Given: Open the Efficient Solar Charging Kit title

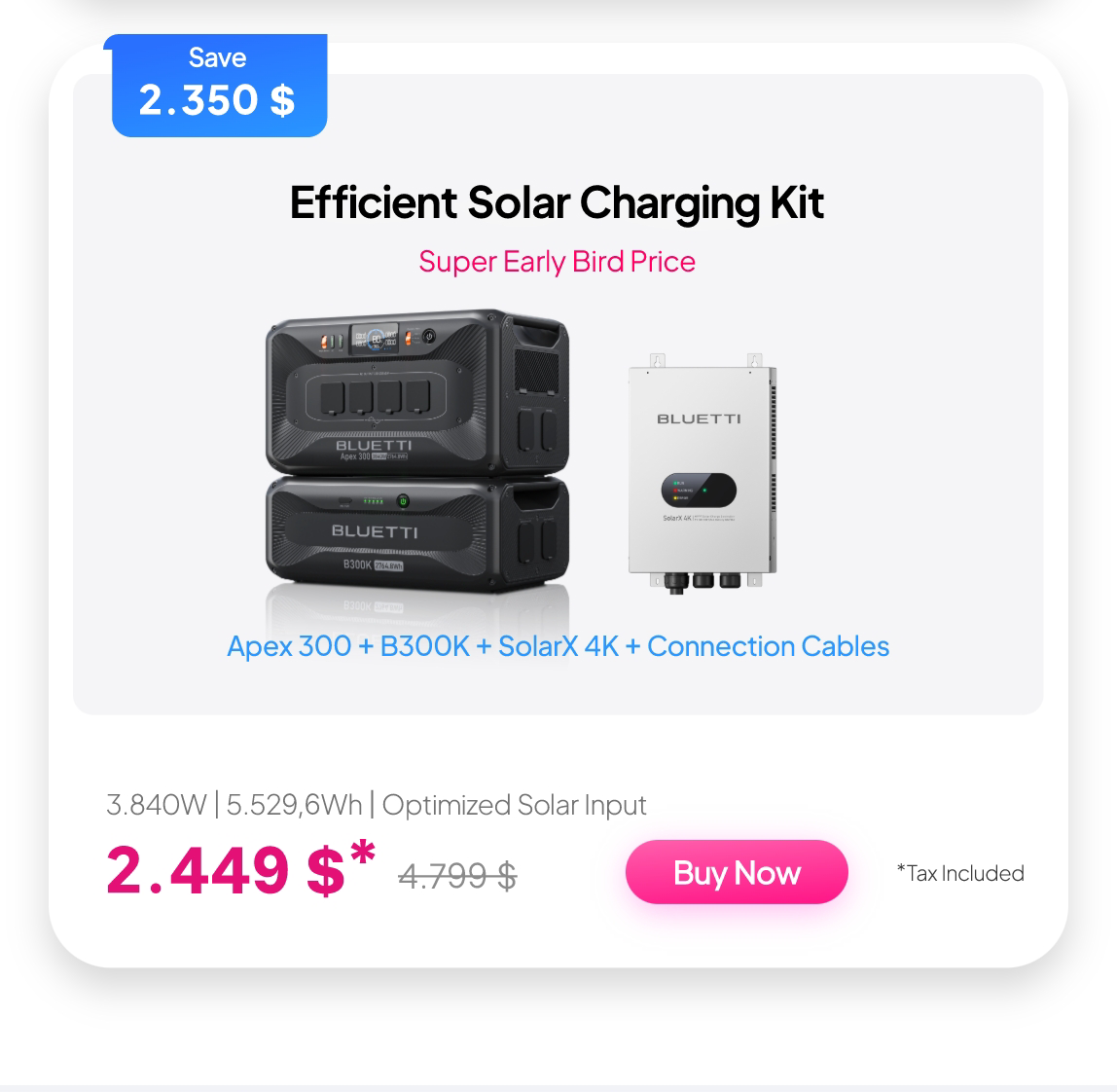Looking at the screenshot, I should (557, 202).
